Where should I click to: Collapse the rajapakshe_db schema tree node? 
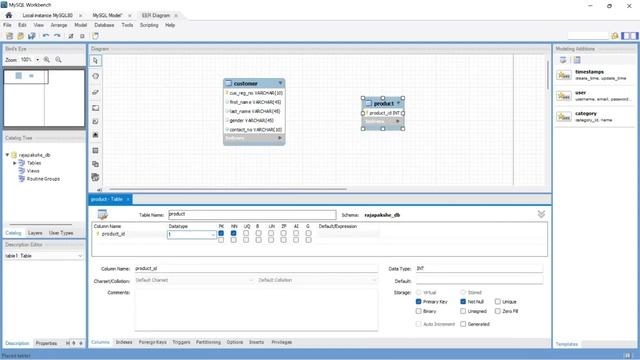(x=7, y=155)
